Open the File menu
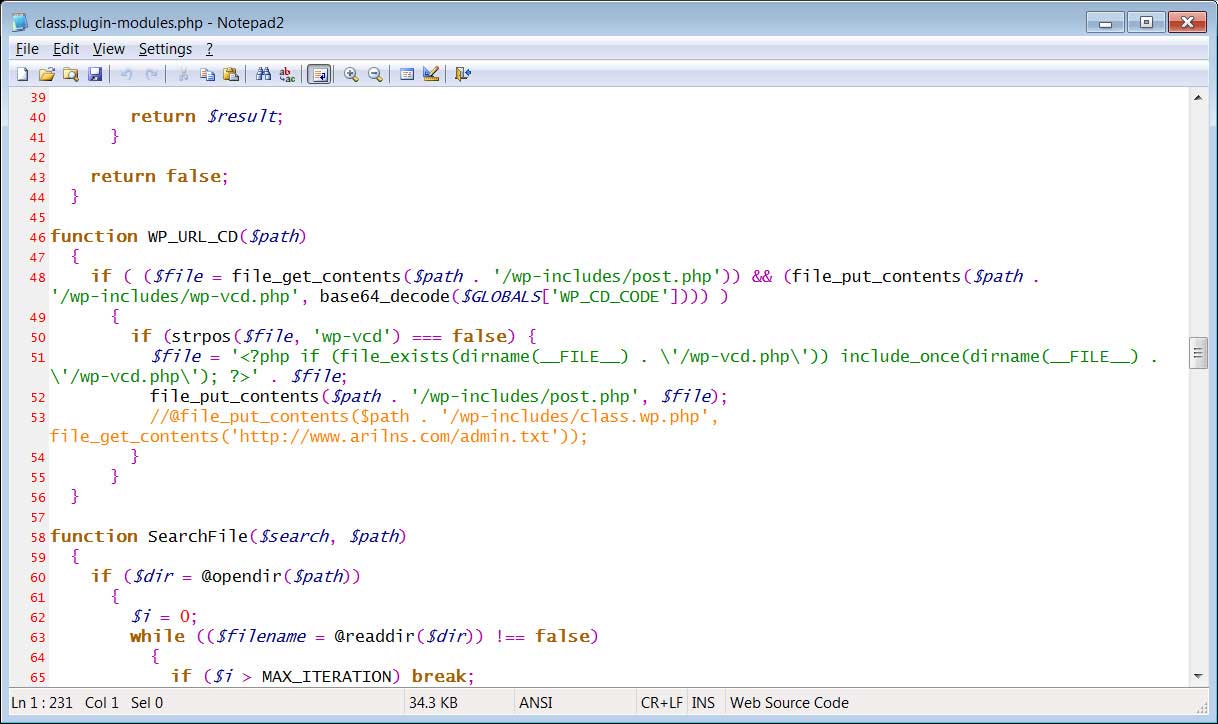Image resolution: width=1218 pixels, height=724 pixels. point(27,48)
